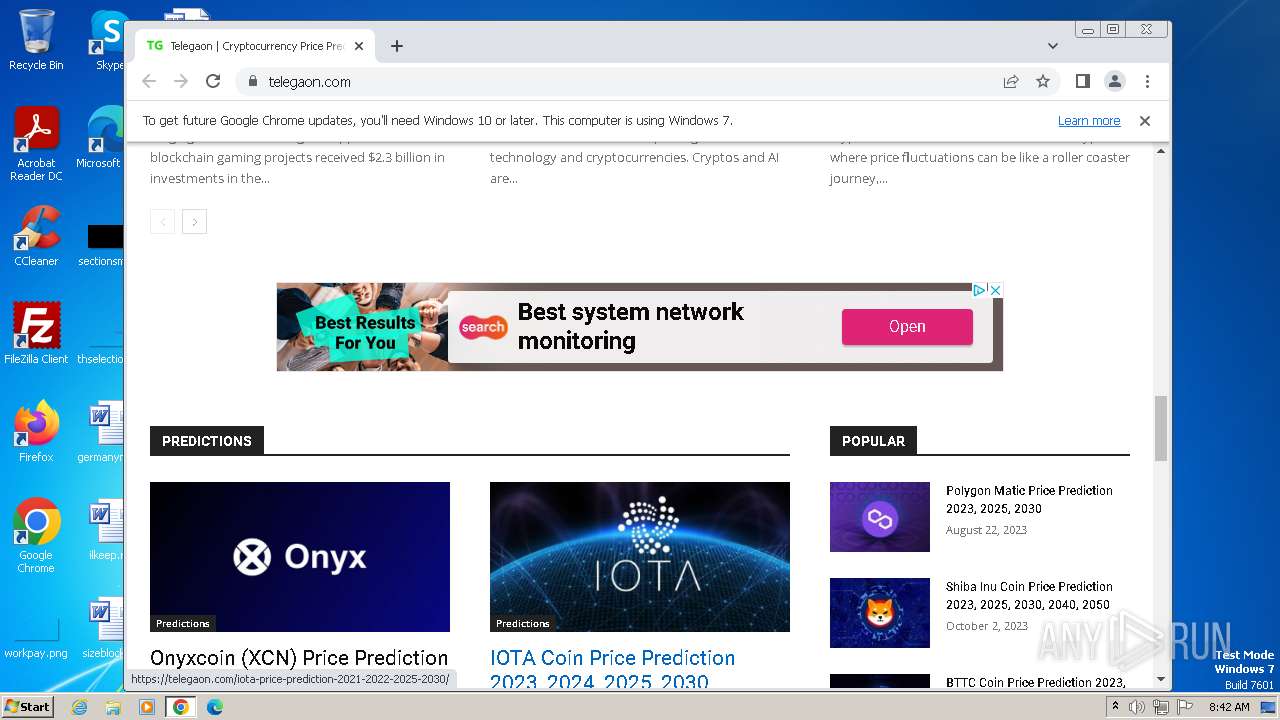The width and height of the screenshot is (1280, 720).
Task: Click scrollbar up arrow
Action: tap(1161, 151)
